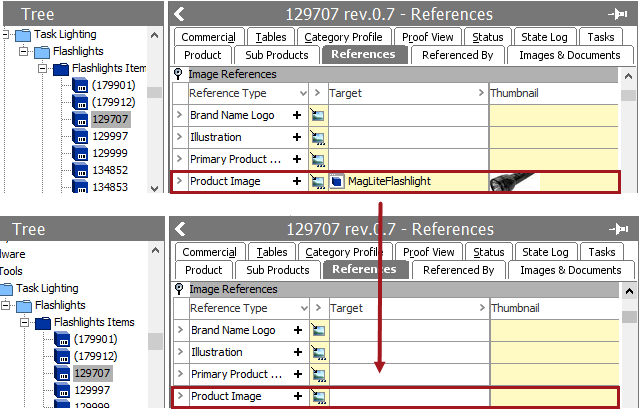Click Illustration image-link icon in upper window

click(318, 137)
